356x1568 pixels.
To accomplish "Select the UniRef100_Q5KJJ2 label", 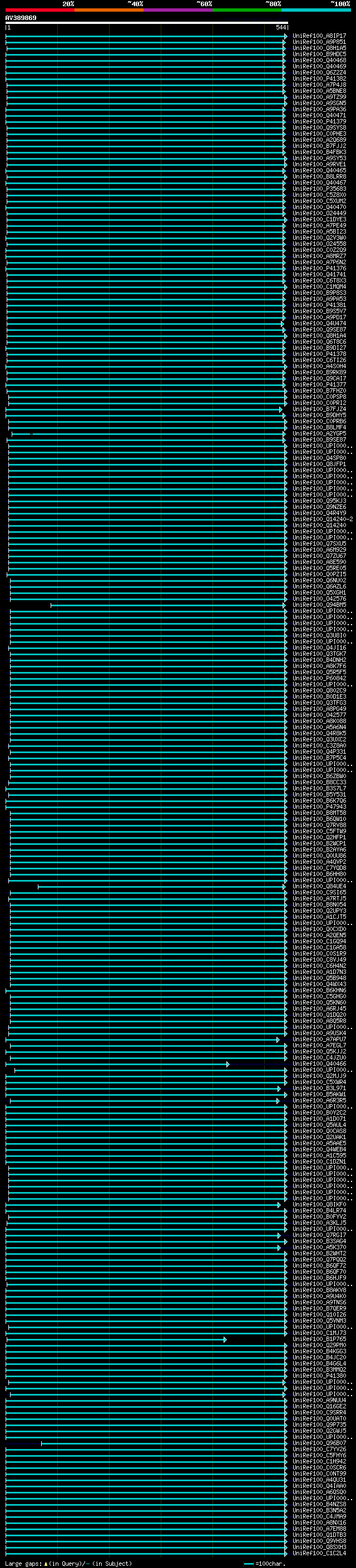I will pos(319,1052).
